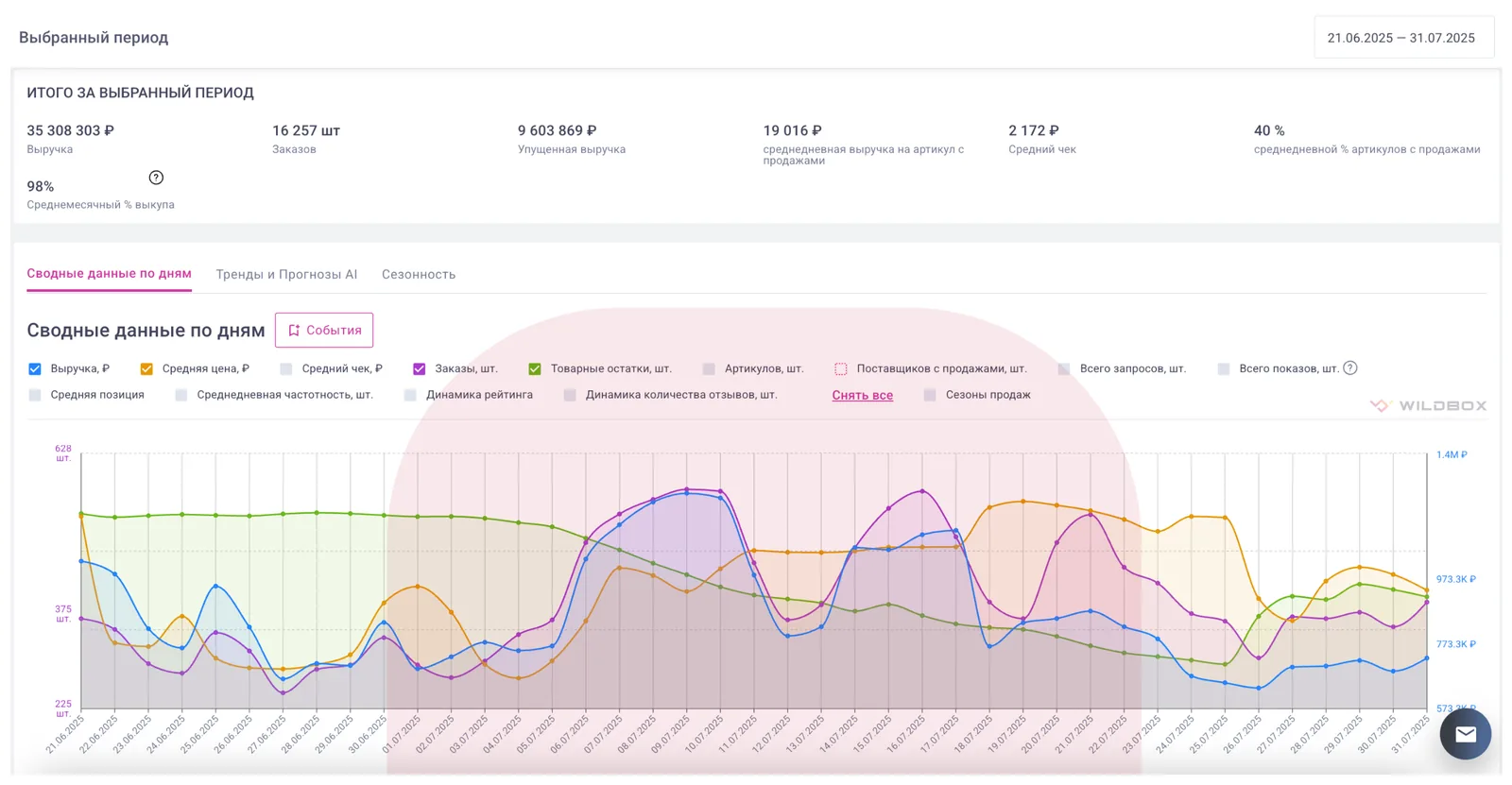Enable the Артикулов, шт. checkbox
This screenshot has height=785, width=1512.
click(x=709, y=368)
